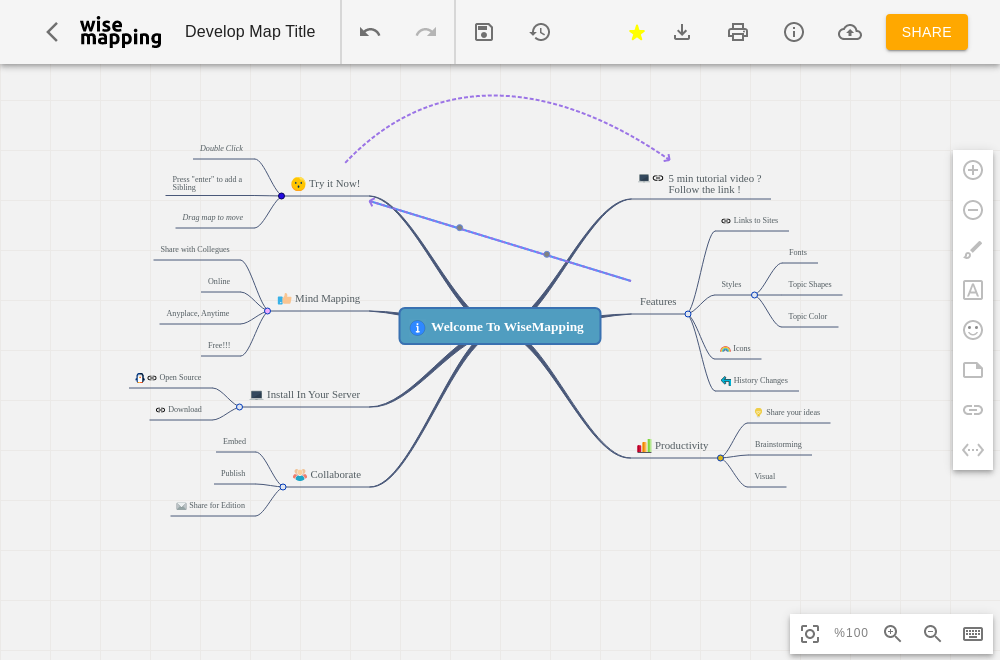Select Install In Your Server topic

tap(305, 395)
